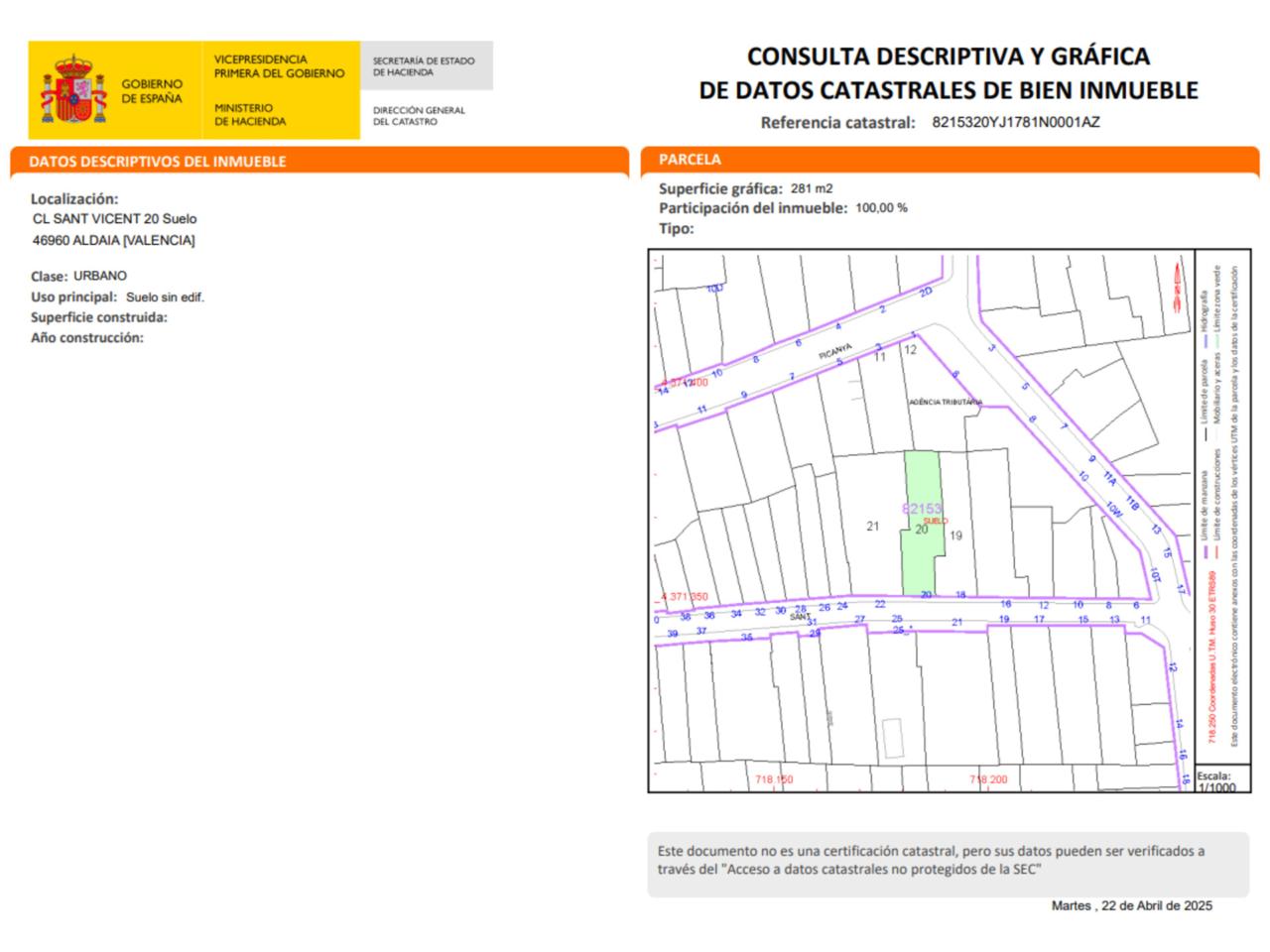Click the 718.150 coordinate label
The image size is (1270, 952).
[774, 779]
